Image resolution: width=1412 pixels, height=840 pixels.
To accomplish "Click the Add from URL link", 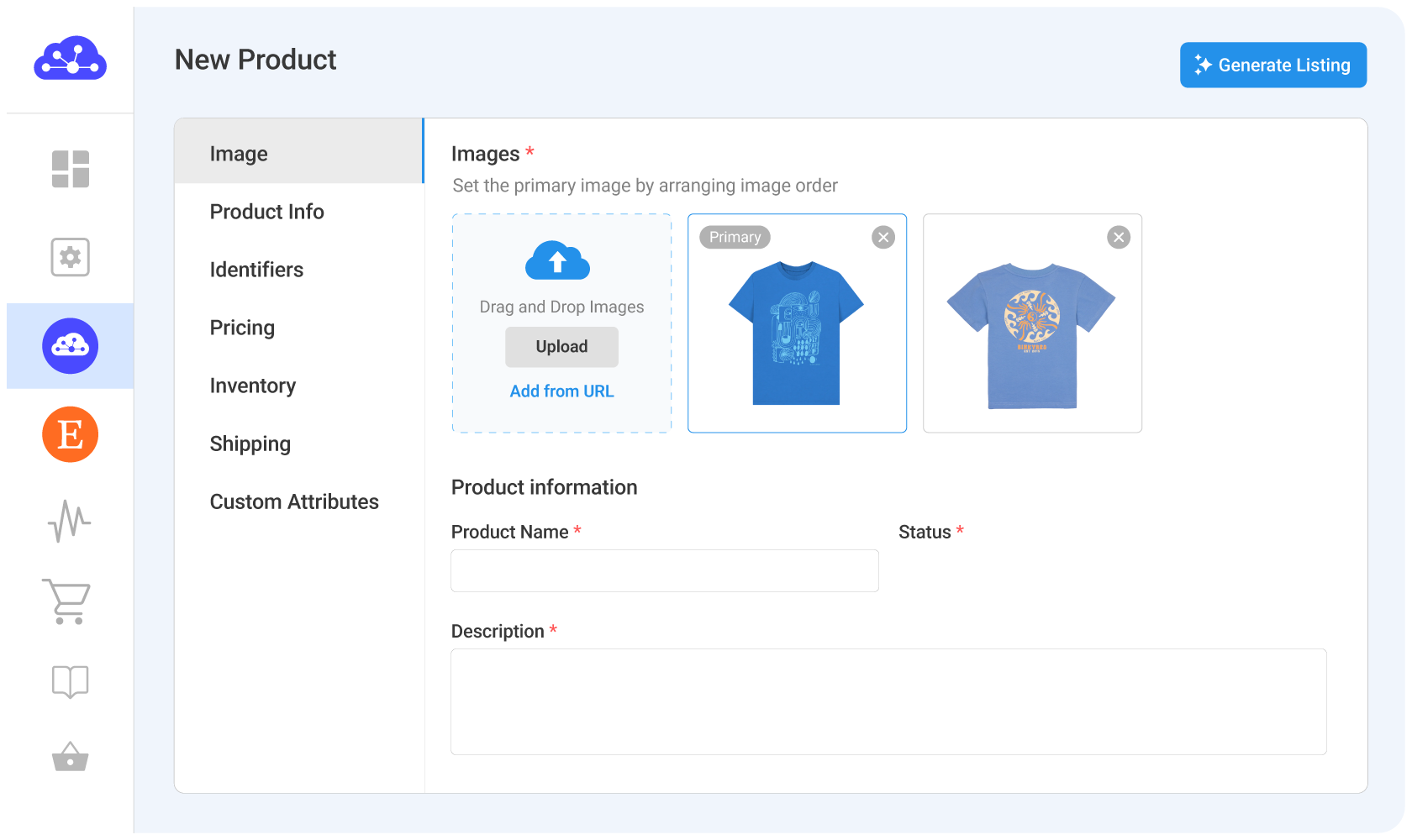I will pos(561,391).
